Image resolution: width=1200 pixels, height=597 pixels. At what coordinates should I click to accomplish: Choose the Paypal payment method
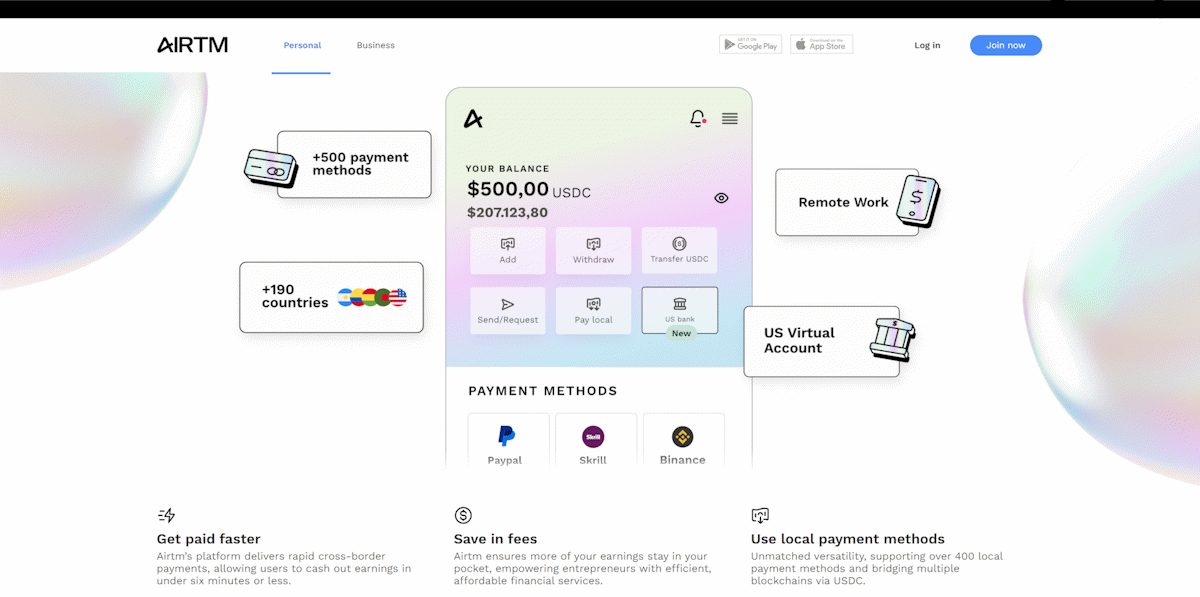tap(508, 440)
